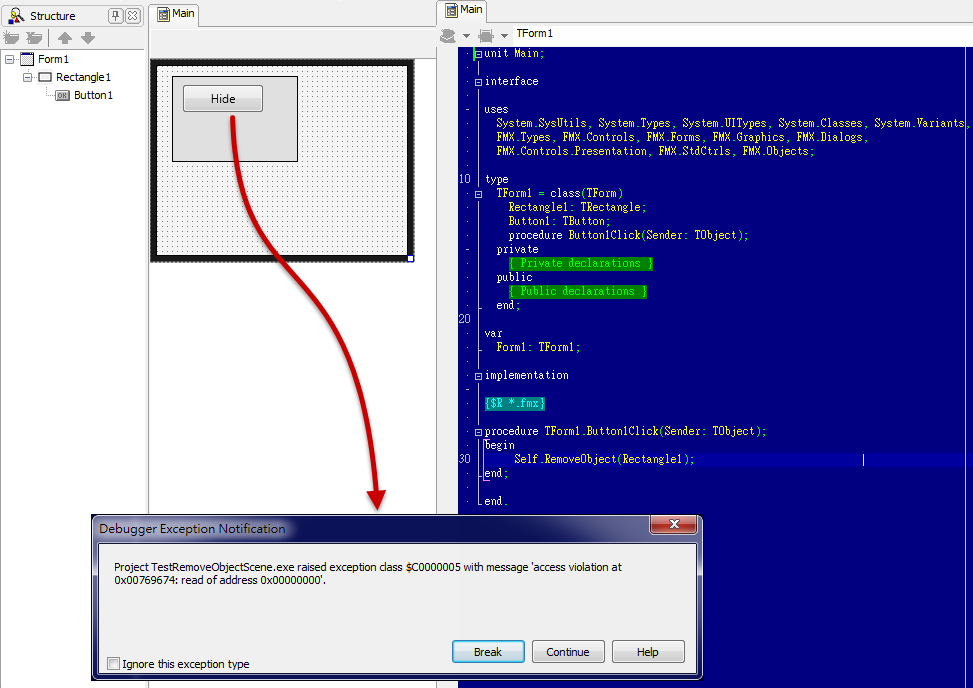This screenshot has height=688, width=973.
Task: Collapse the interface section fold marker
Action: [478, 82]
